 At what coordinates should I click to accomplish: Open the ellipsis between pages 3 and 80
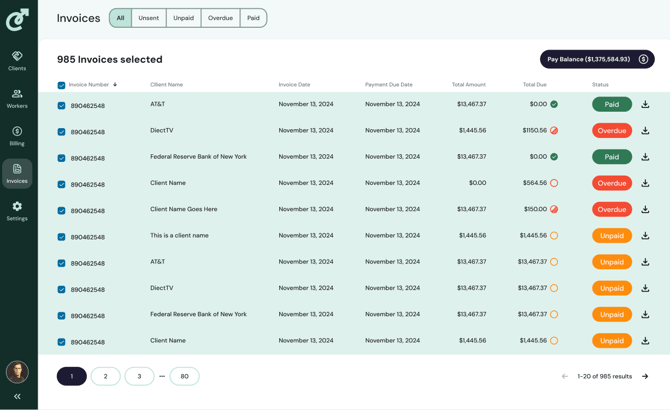[162, 376]
